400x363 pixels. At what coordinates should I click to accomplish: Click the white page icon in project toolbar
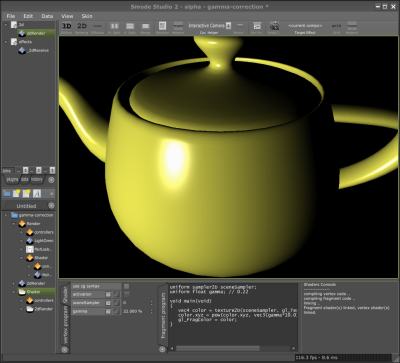[x=37, y=193]
